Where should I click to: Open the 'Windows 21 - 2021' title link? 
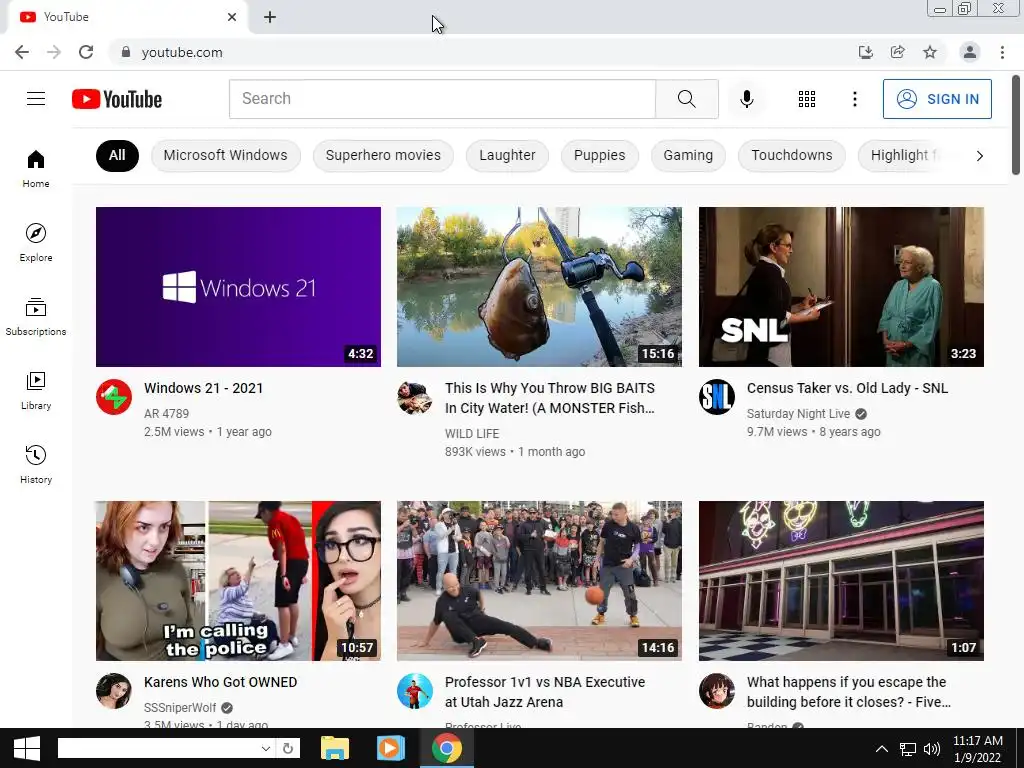[204, 388]
